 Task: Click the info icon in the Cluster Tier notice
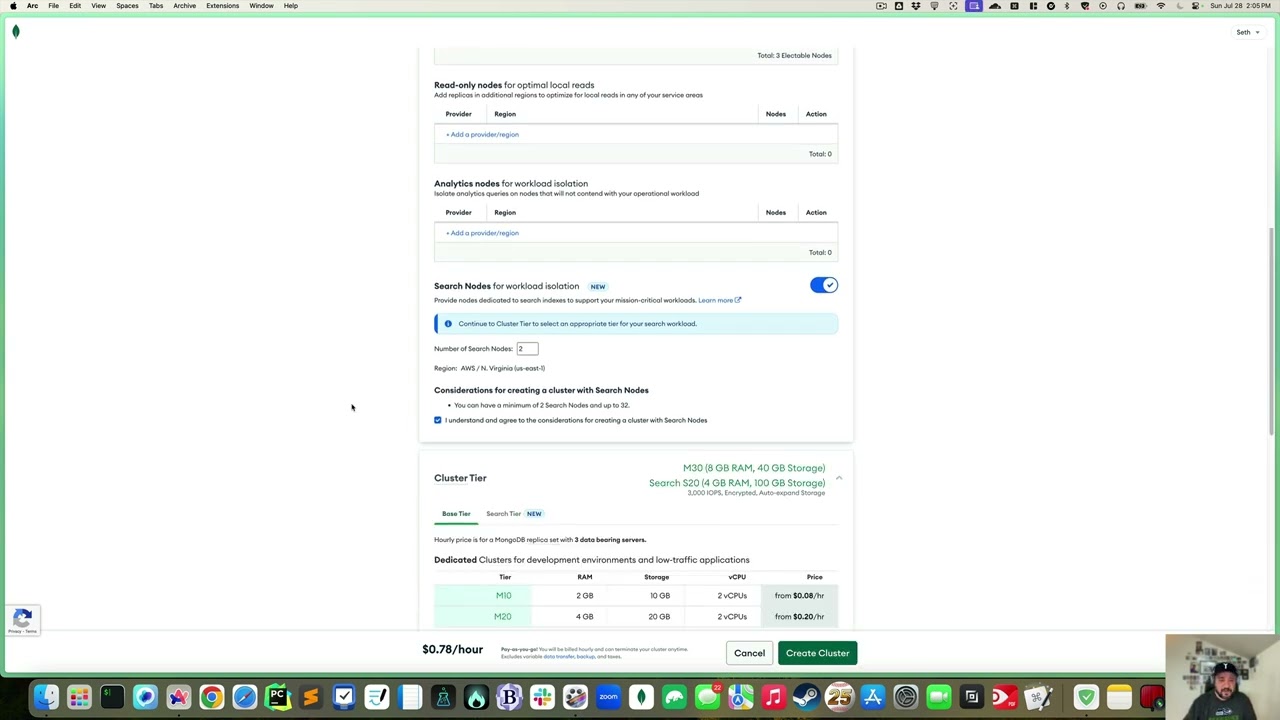pyautogui.click(x=448, y=324)
